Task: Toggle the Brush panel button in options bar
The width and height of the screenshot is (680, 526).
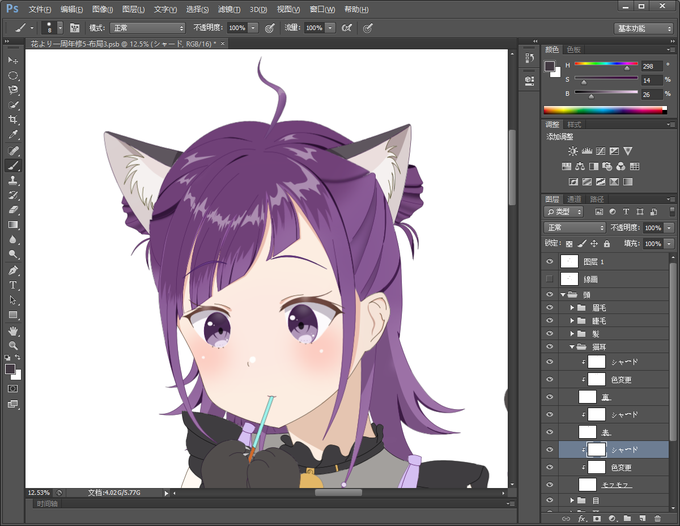Action: 75,28
